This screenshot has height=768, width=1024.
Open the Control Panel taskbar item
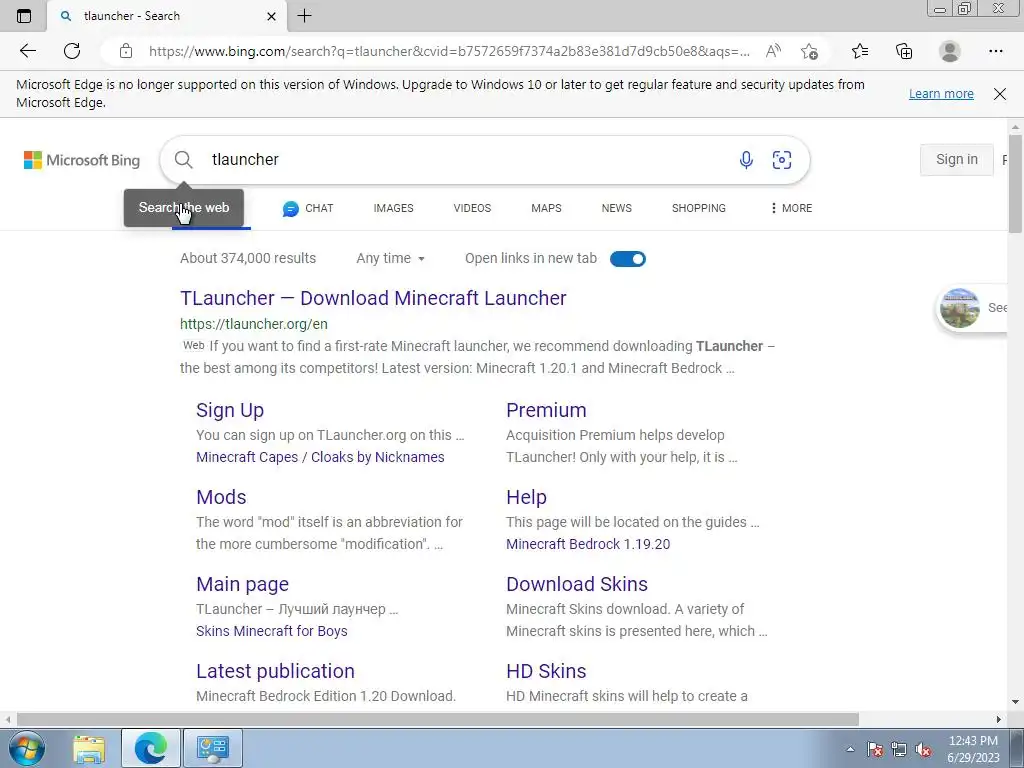pyautogui.click(x=212, y=748)
